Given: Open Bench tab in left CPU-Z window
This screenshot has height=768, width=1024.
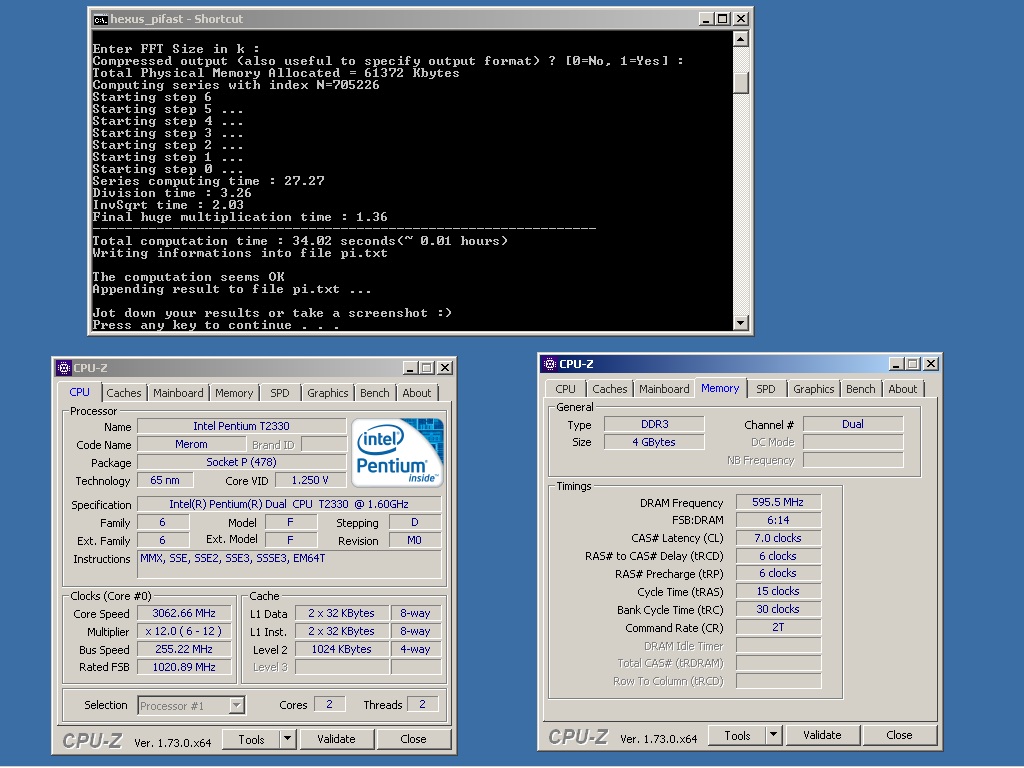Looking at the screenshot, I should tap(374, 392).
